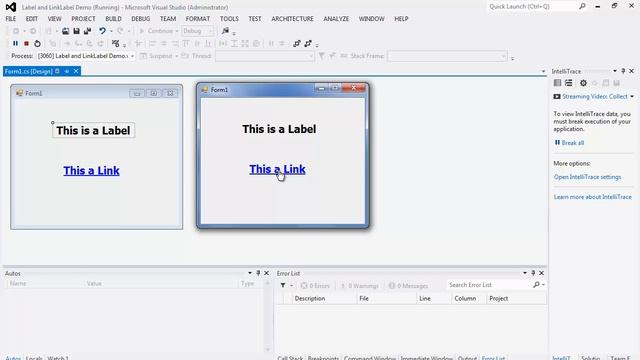Open the ARCHITECTURE menu
The height and width of the screenshot is (360, 640).
[292, 19]
